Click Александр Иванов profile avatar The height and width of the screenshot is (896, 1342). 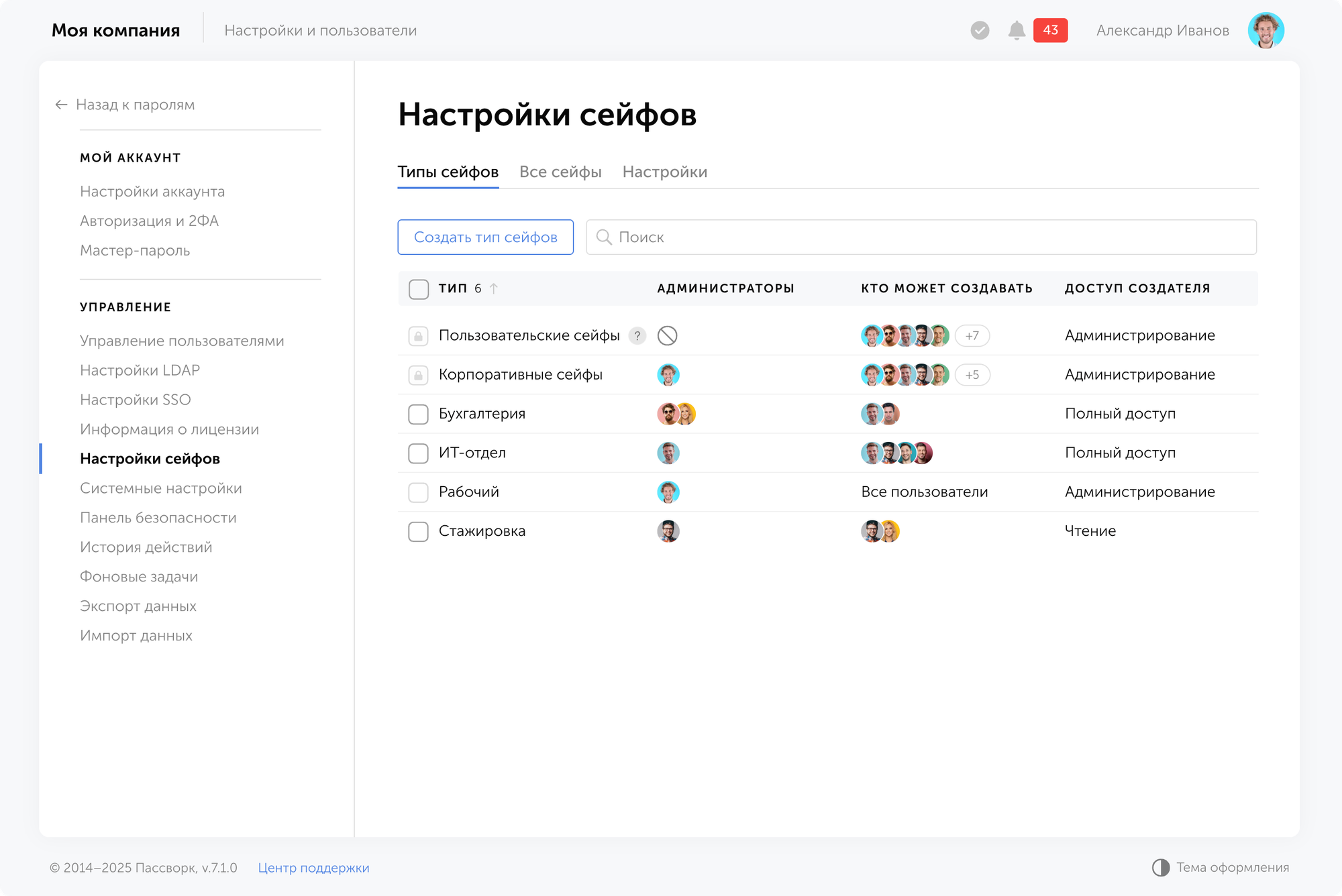(1266, 30)
